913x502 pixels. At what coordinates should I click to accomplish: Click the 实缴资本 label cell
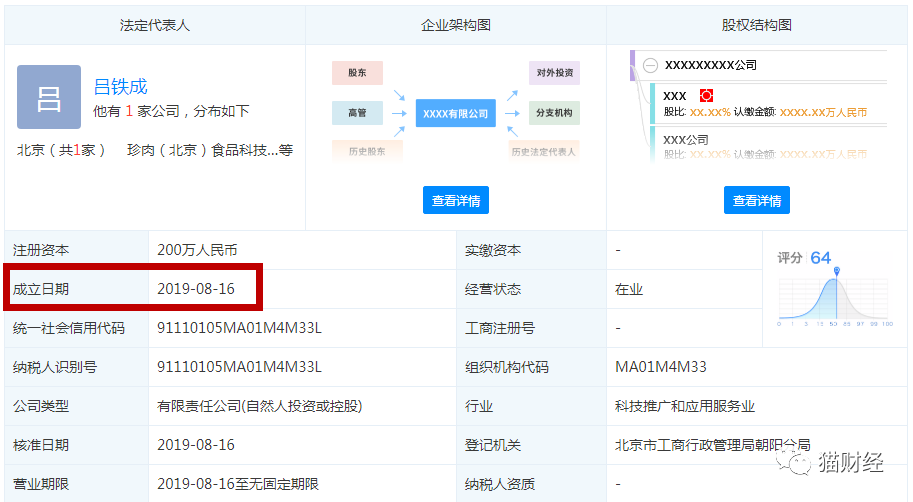pyautogui.click(x=531, y=250)
